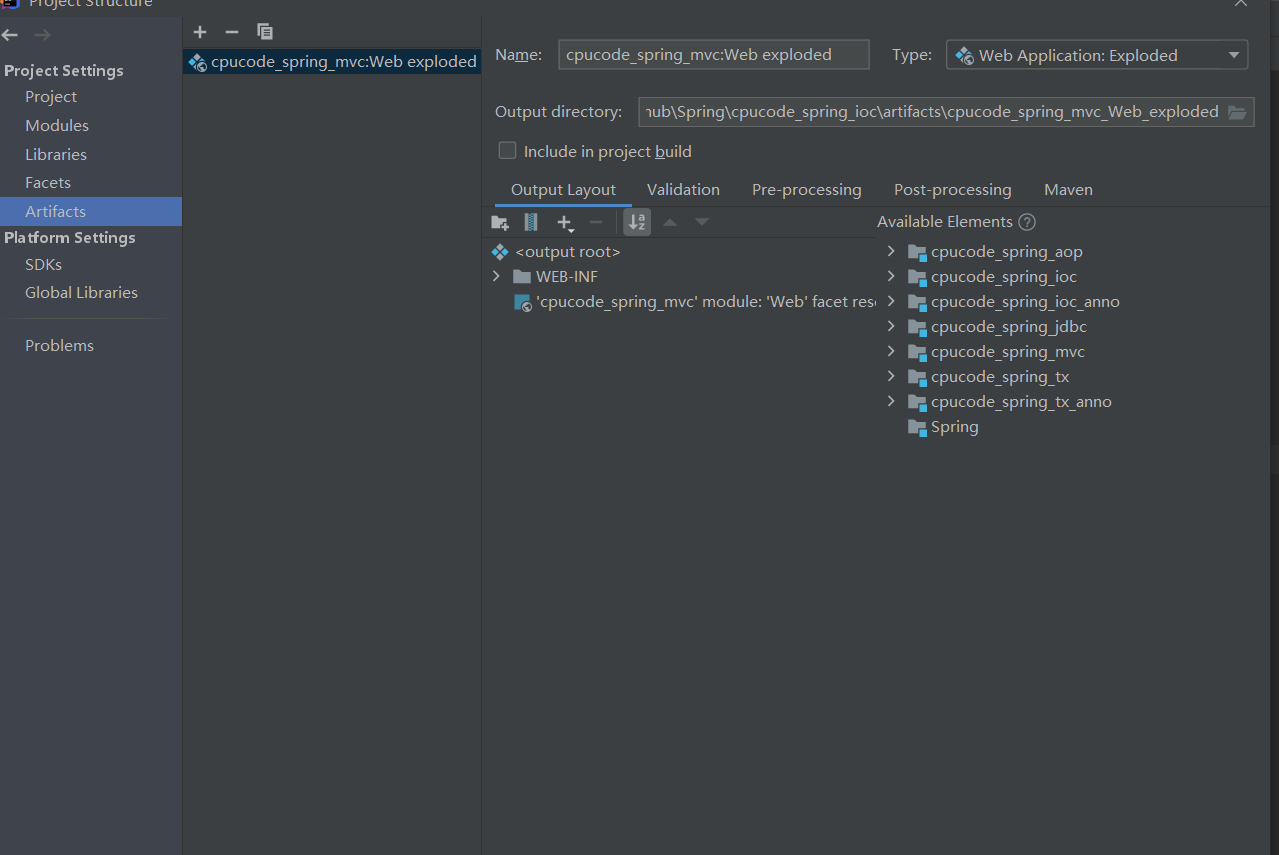Click WEB-INF label text
Viewport: 1279px width, 855px height.
pyautogui.click(x=566, y=277)
